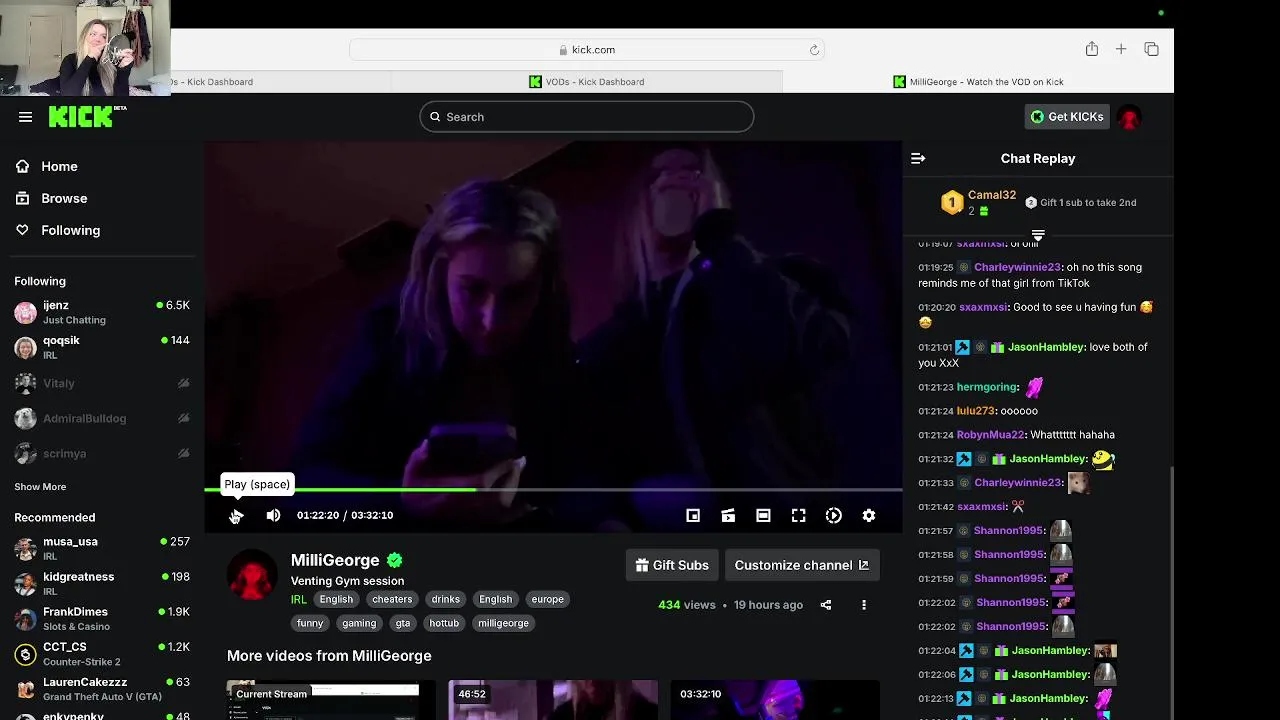
Task: Expand the gift leaderboard chevron
Action: click(x=1038, y=236)
